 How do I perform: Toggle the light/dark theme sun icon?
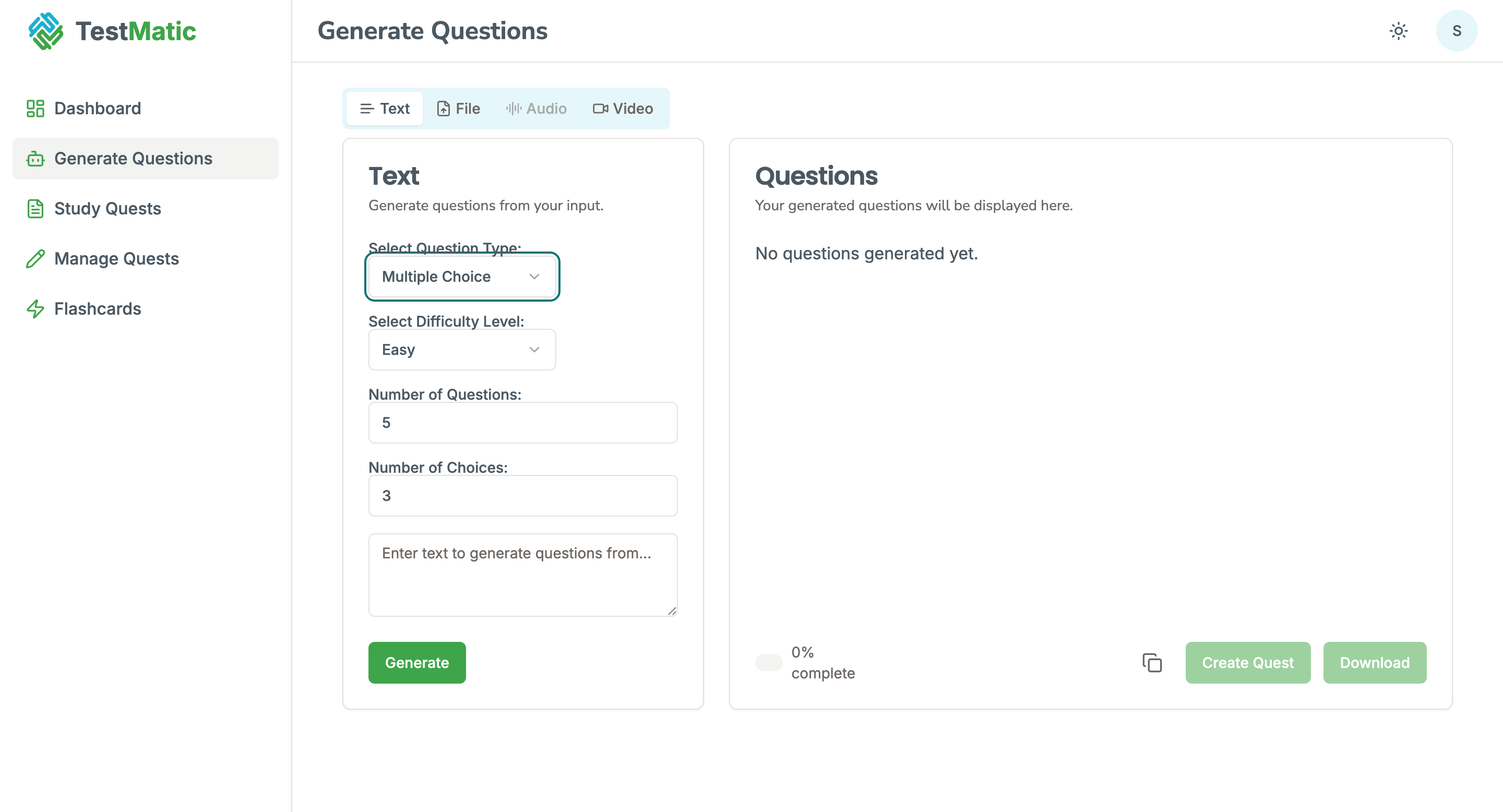pyautogui.click(x=1398, y=31)
